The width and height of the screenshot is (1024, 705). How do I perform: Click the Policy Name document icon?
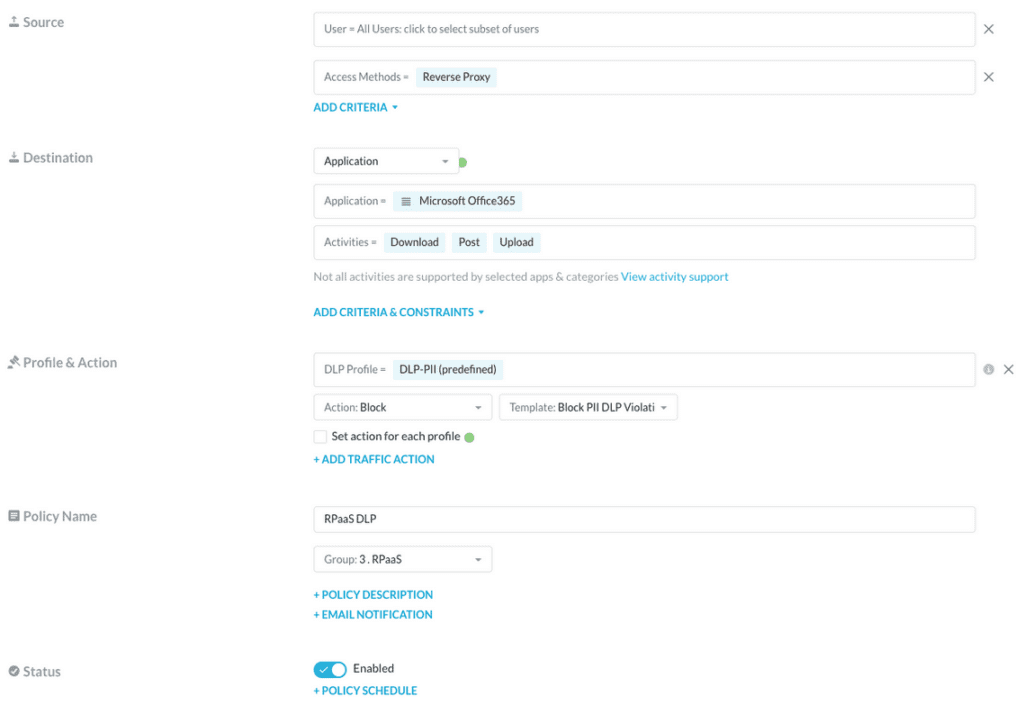(14, 516)
